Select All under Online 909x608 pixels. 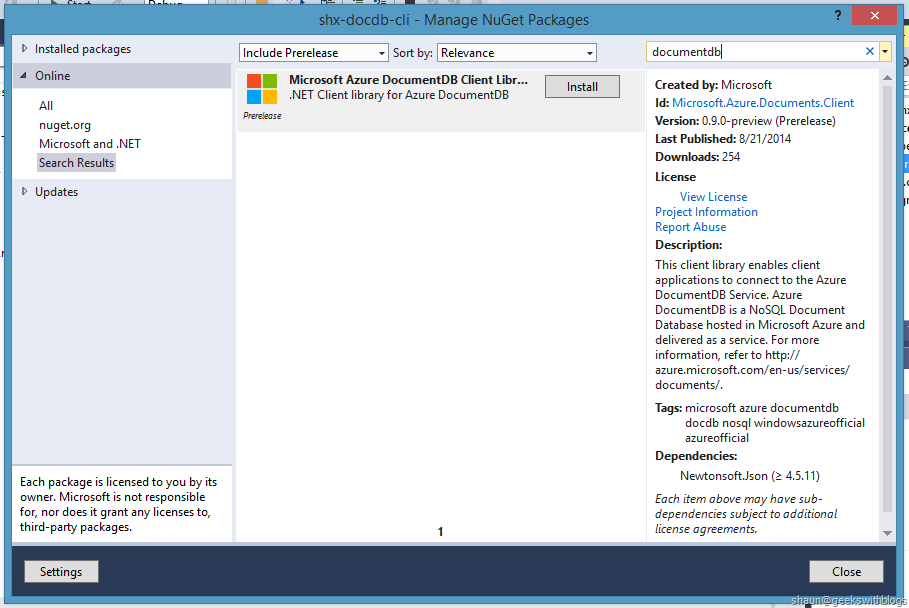(46, 105)
